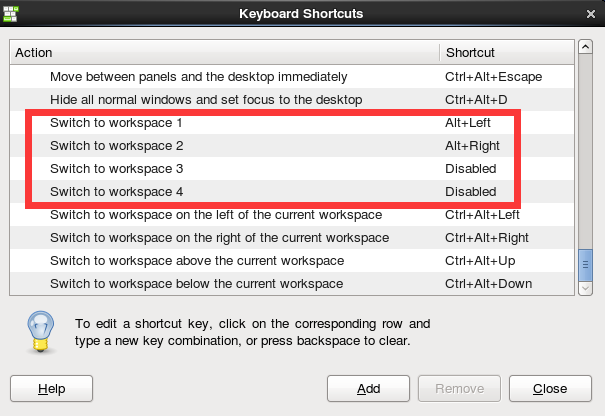The image size is (605, 416).
Task: Select the 'Switch to workspace 1' row
Action: pyautogui.click(x=116, y=122)
